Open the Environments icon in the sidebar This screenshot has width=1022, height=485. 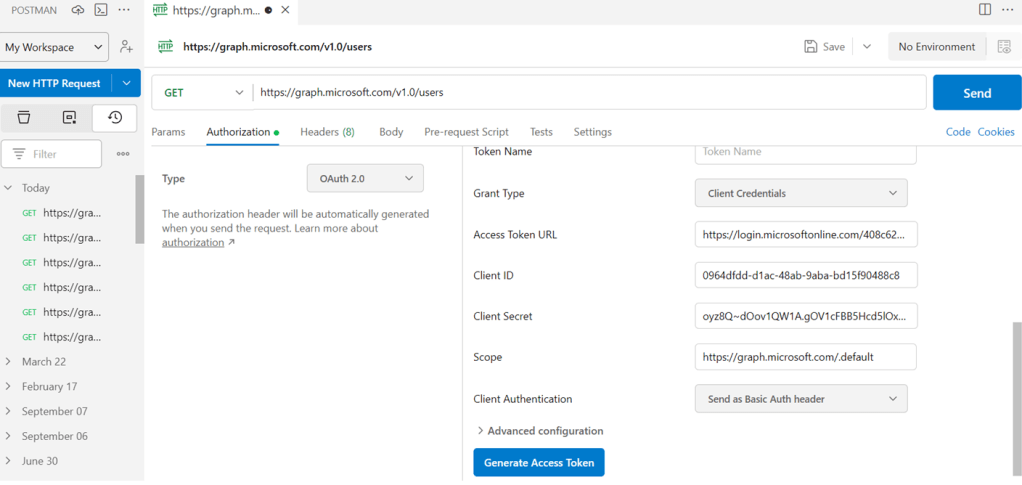click(x=69, y=117)
